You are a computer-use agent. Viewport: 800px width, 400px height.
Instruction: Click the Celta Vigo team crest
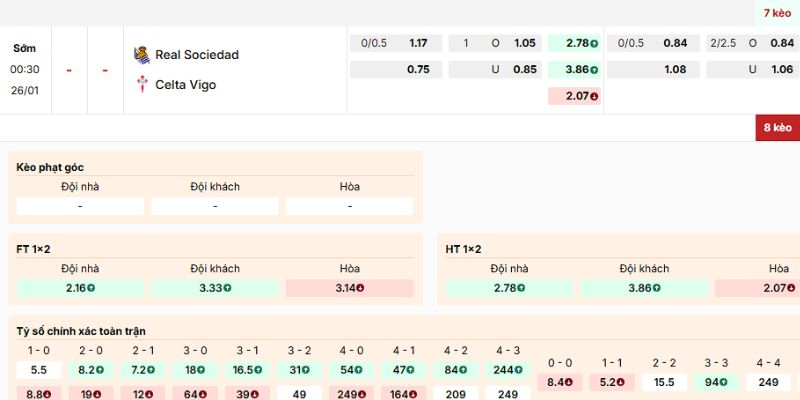pos(141,84)
